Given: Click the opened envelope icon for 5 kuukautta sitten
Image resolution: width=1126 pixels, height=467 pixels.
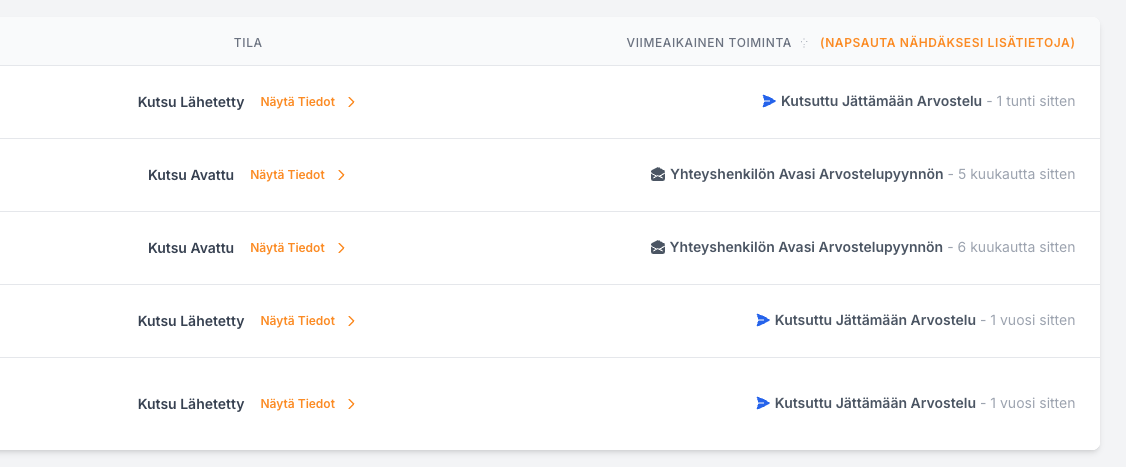Looking at the screenshot, I should point(658,175).
